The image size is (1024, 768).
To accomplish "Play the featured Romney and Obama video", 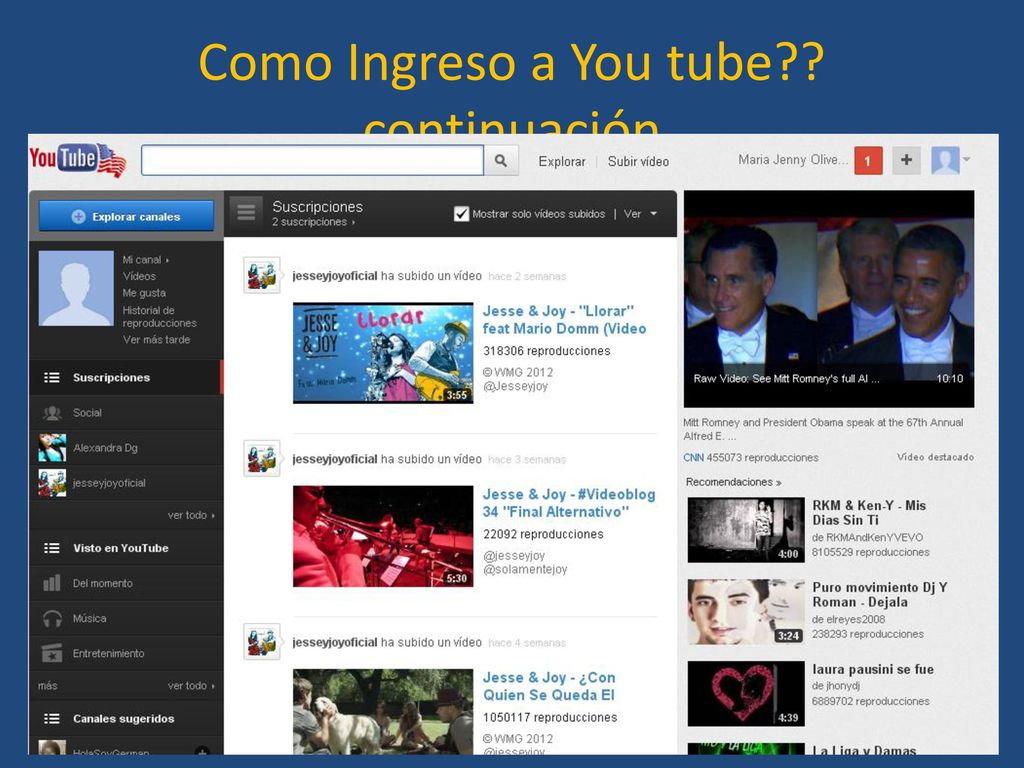I will (x=829, y=299).
